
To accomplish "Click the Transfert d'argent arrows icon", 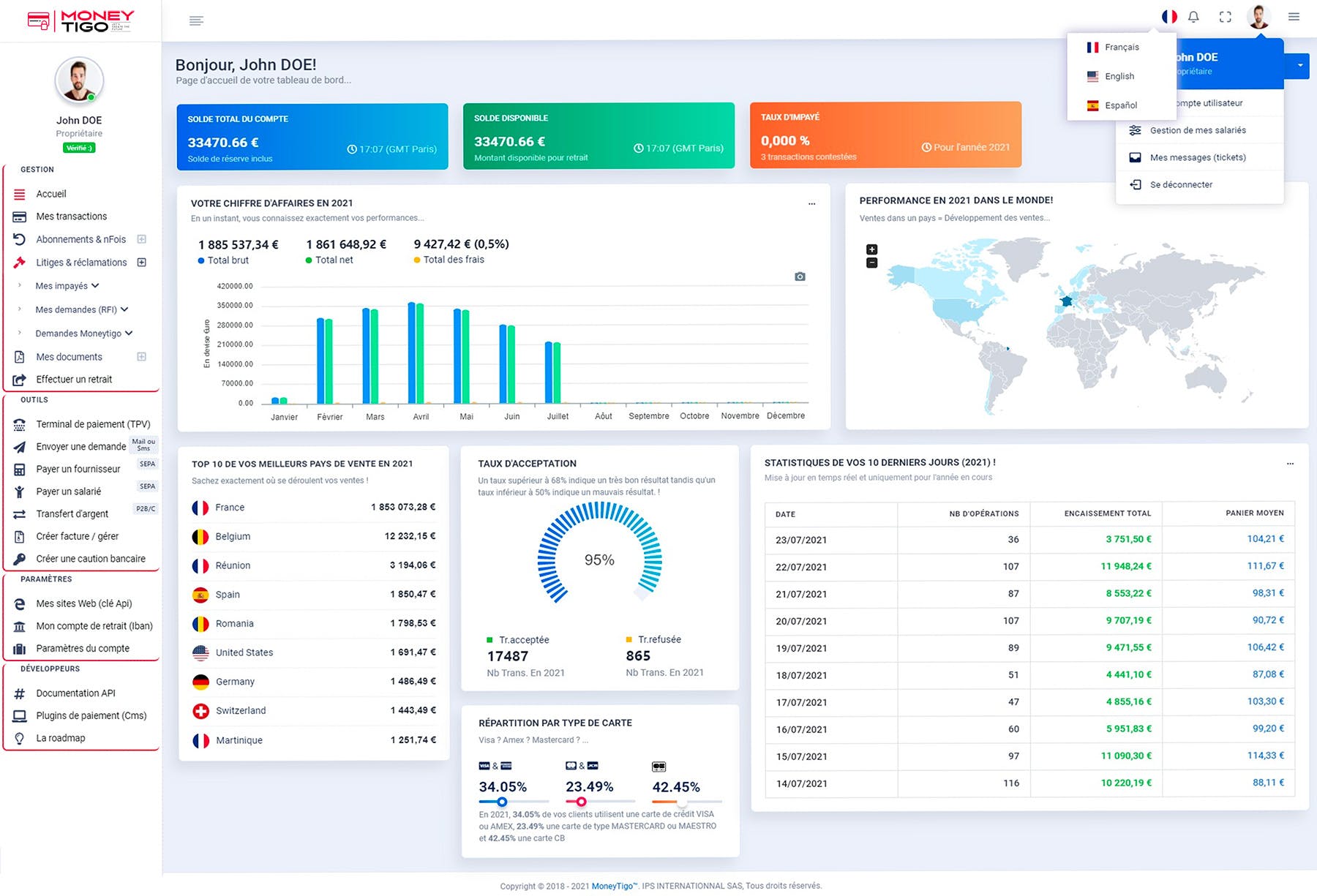I will pos(20,514).
